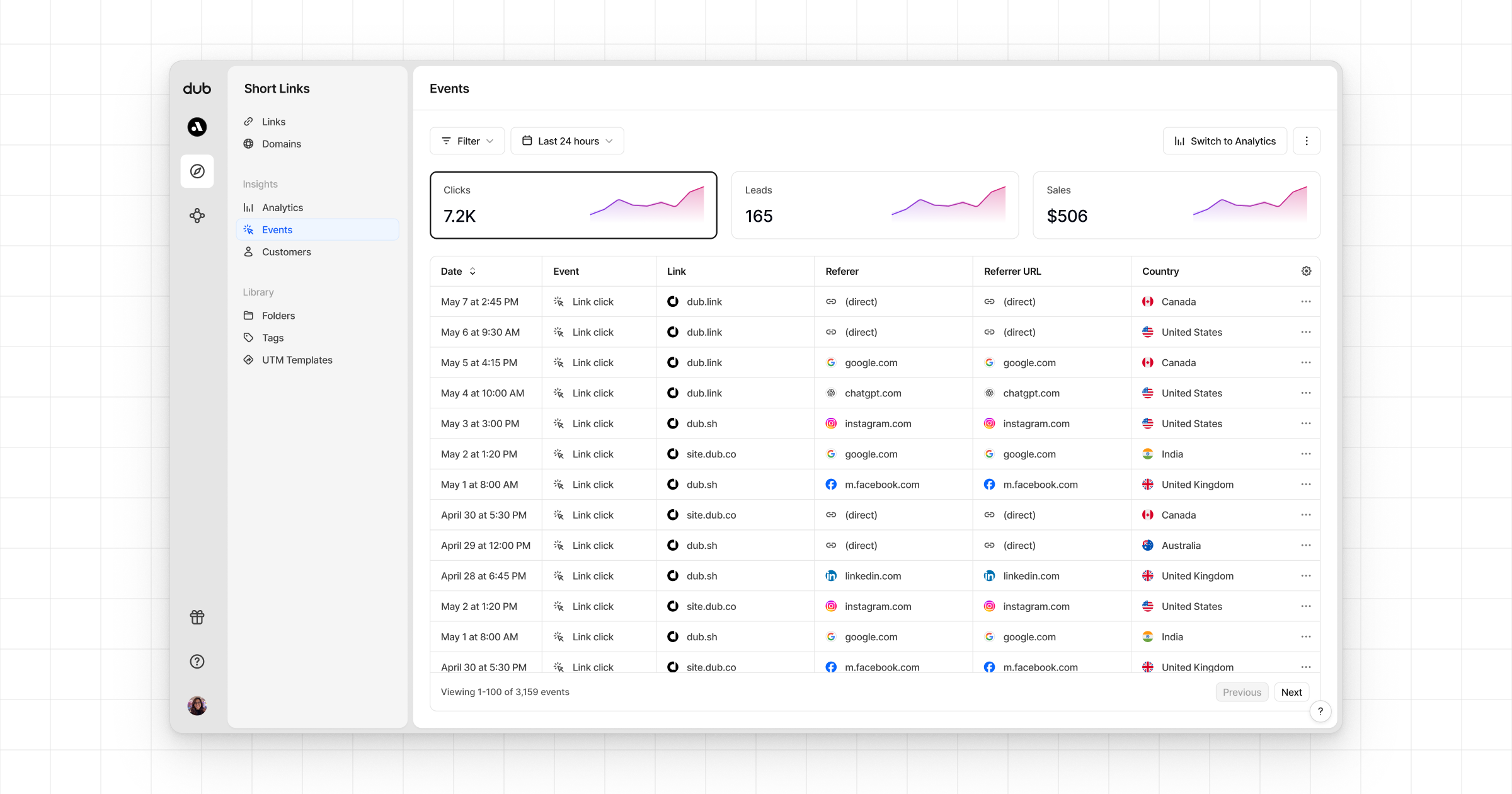The image size is (1512, 794).
Task: Select the Sales metric card
Action: [1176, 205]
